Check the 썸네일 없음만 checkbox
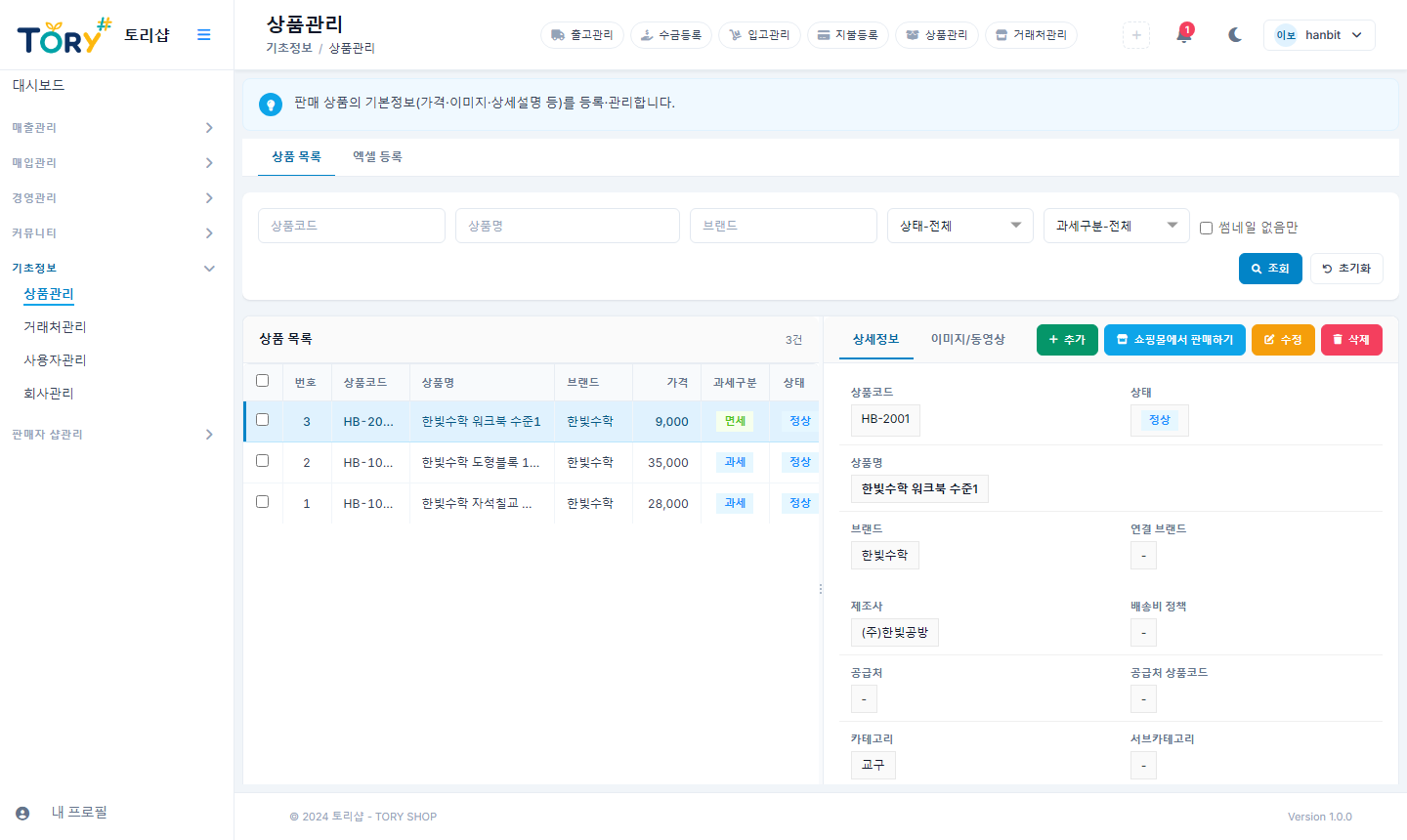 pyautogui.click(x=1206, y=228)
